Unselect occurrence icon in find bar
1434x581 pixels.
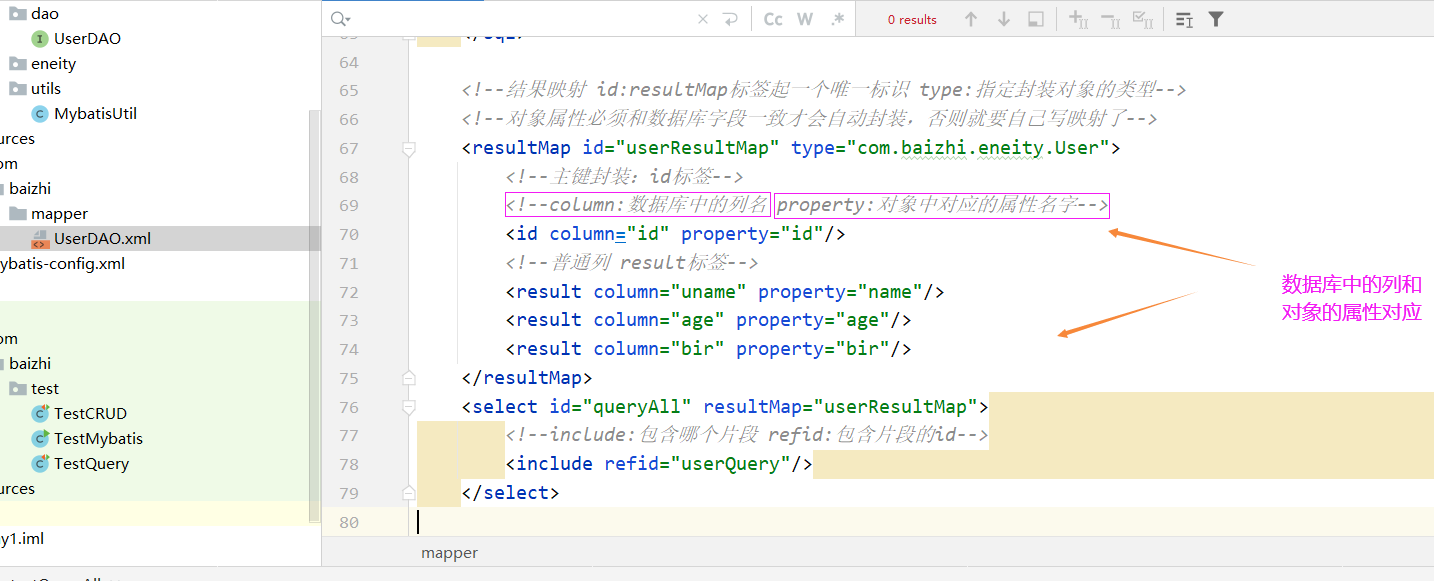coord(1110,19)
